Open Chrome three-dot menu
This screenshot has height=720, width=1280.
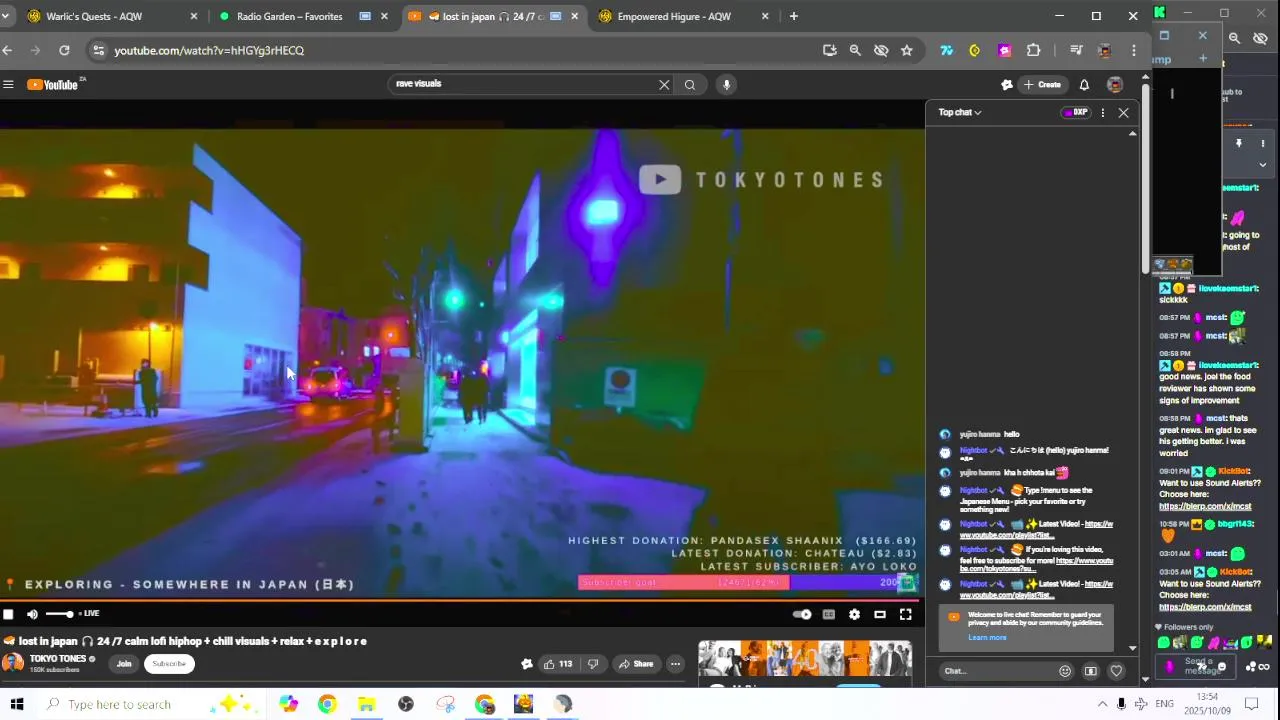pyautogui.click(x=1133, y=50)
